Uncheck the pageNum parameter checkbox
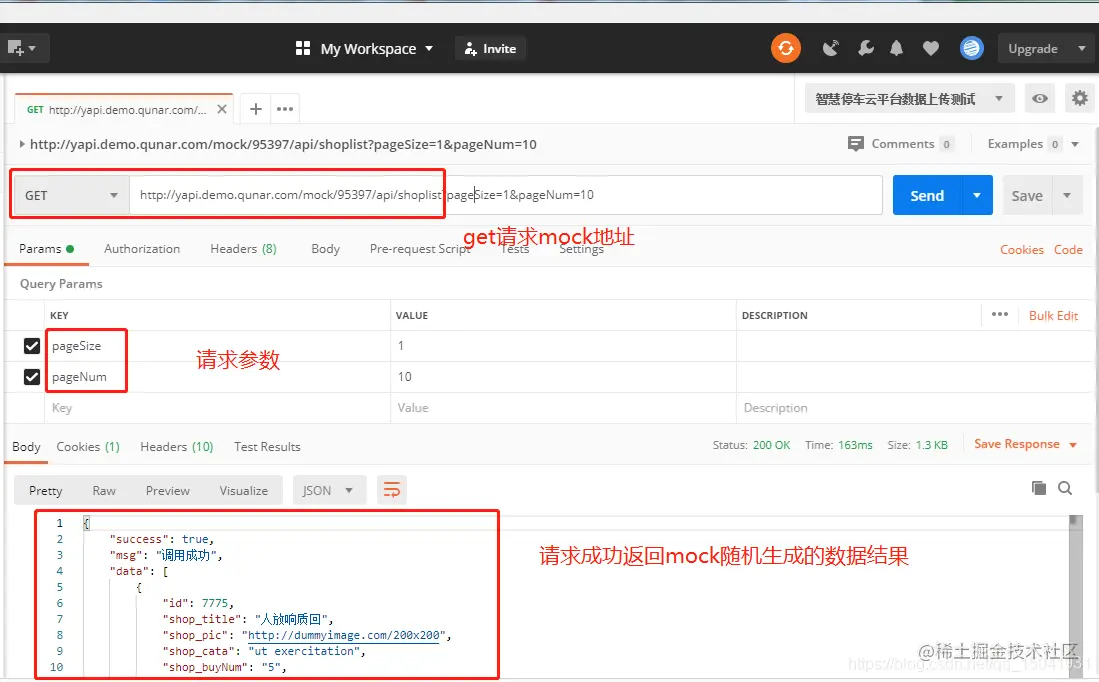Image resolution: width=1099 pixels, height=682 pixels. tap(32, 376)
